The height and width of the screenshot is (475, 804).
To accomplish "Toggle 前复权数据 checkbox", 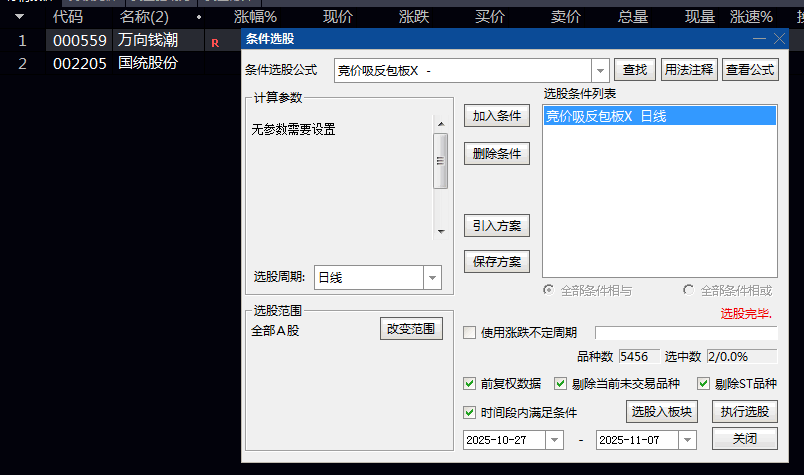I will [469, 383].
